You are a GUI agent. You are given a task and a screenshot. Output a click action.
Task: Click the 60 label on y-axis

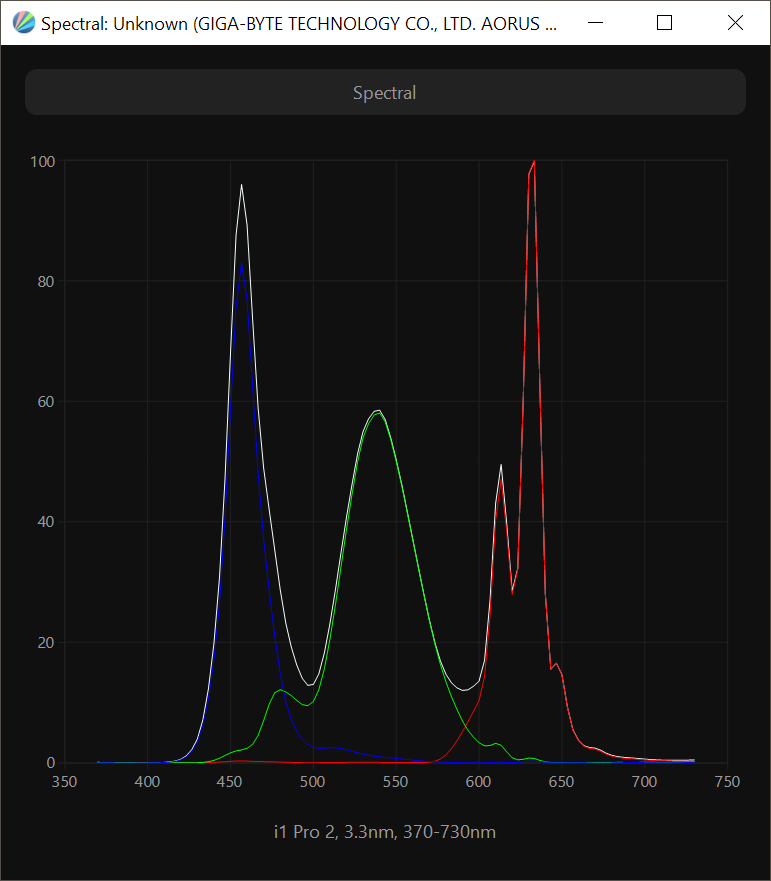coord(46,402)
